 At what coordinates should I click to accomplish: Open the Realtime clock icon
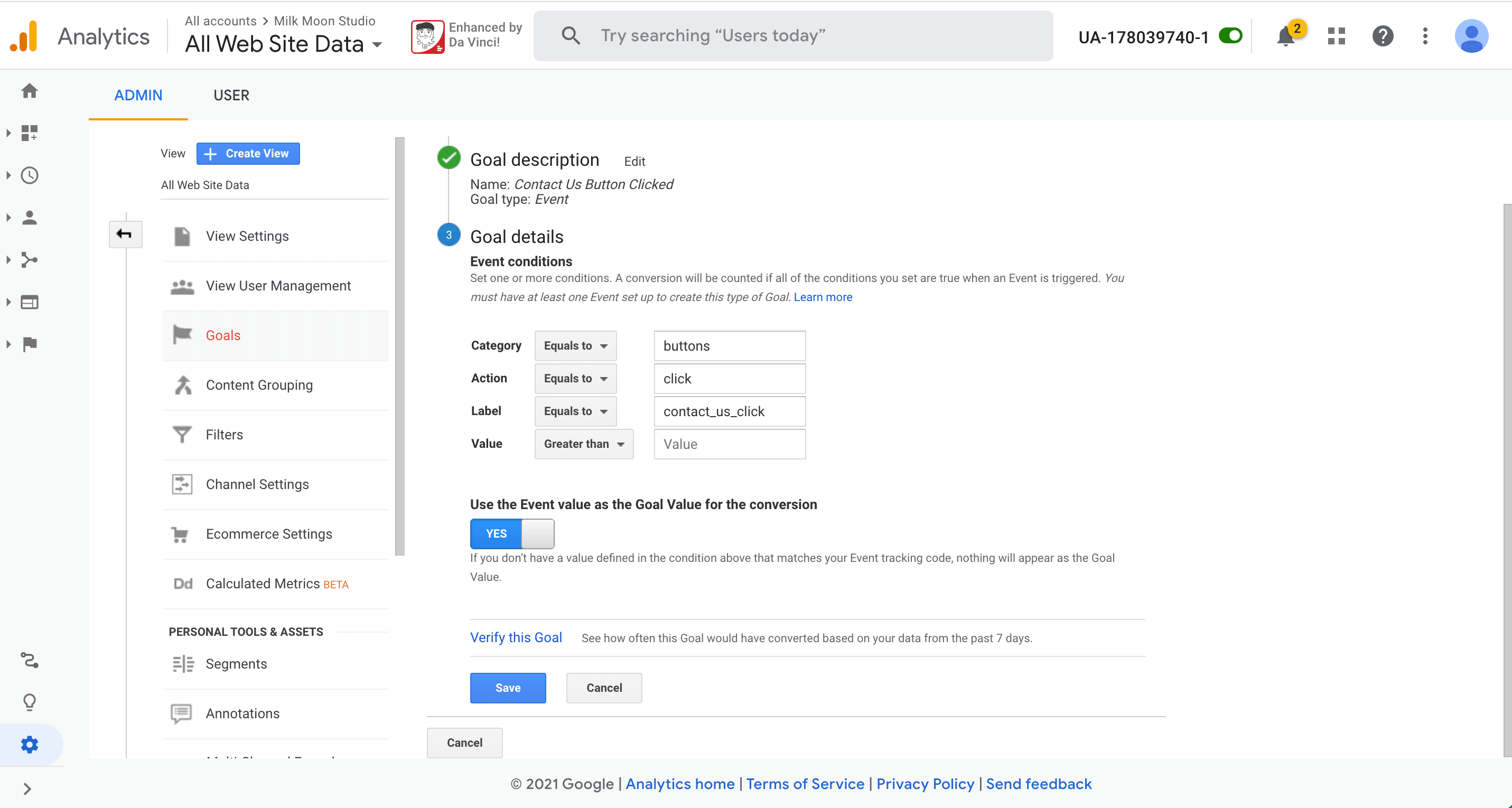click(x=30, y=175)
